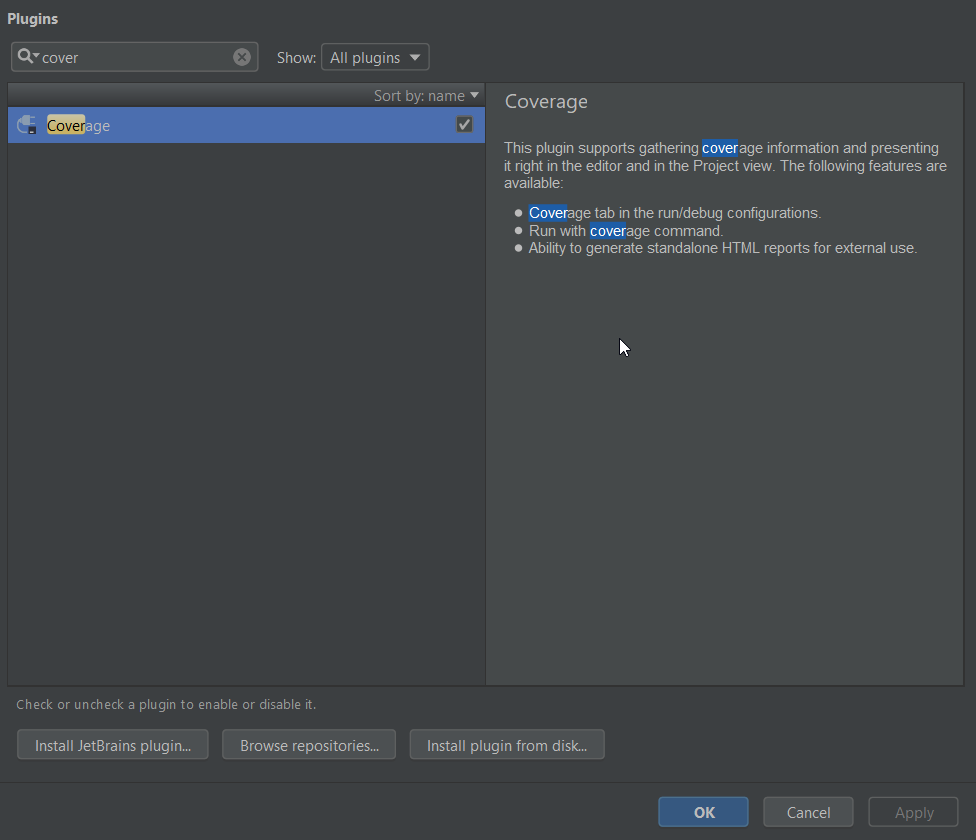This screenshot has width=976, height=840.
Task: Open the Show All plugins dropdown
Action: 375,57
